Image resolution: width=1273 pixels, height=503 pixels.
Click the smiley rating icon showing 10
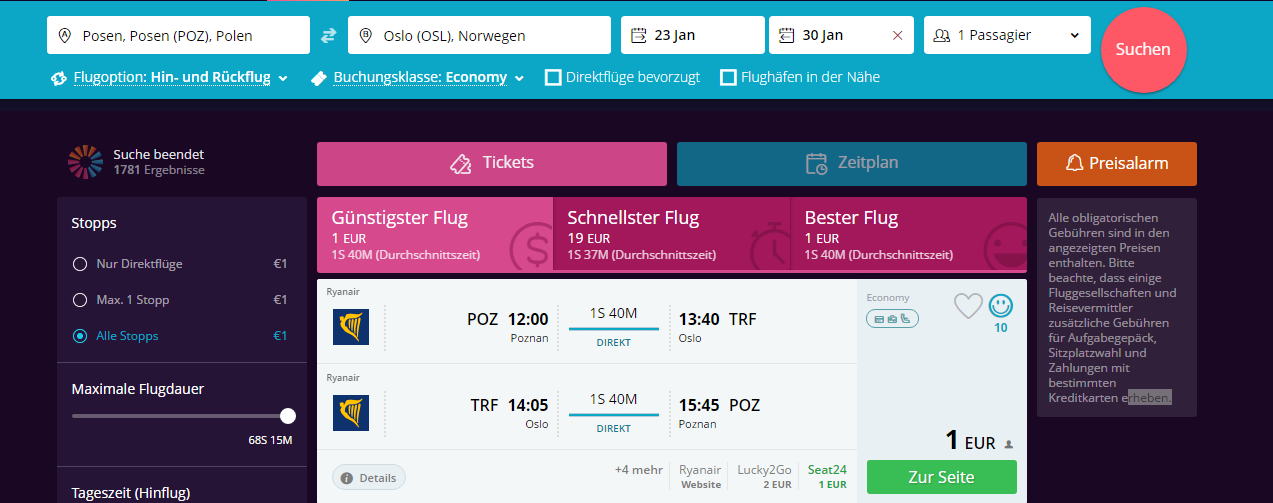(x=1000, y=305)
